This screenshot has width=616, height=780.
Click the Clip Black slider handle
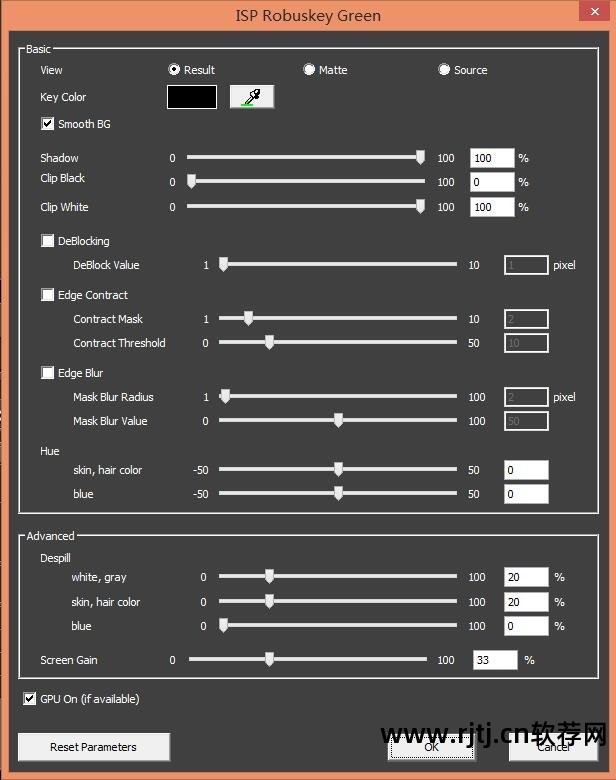pyautogui.click(x=191, y=181)
